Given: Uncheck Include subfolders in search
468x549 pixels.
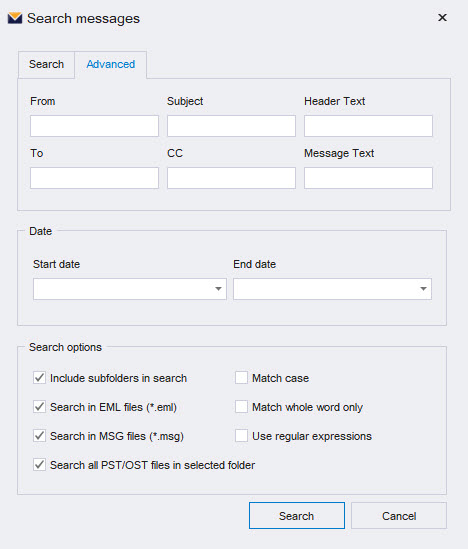Looking at the screenshot, I should [x=40, y=378].
